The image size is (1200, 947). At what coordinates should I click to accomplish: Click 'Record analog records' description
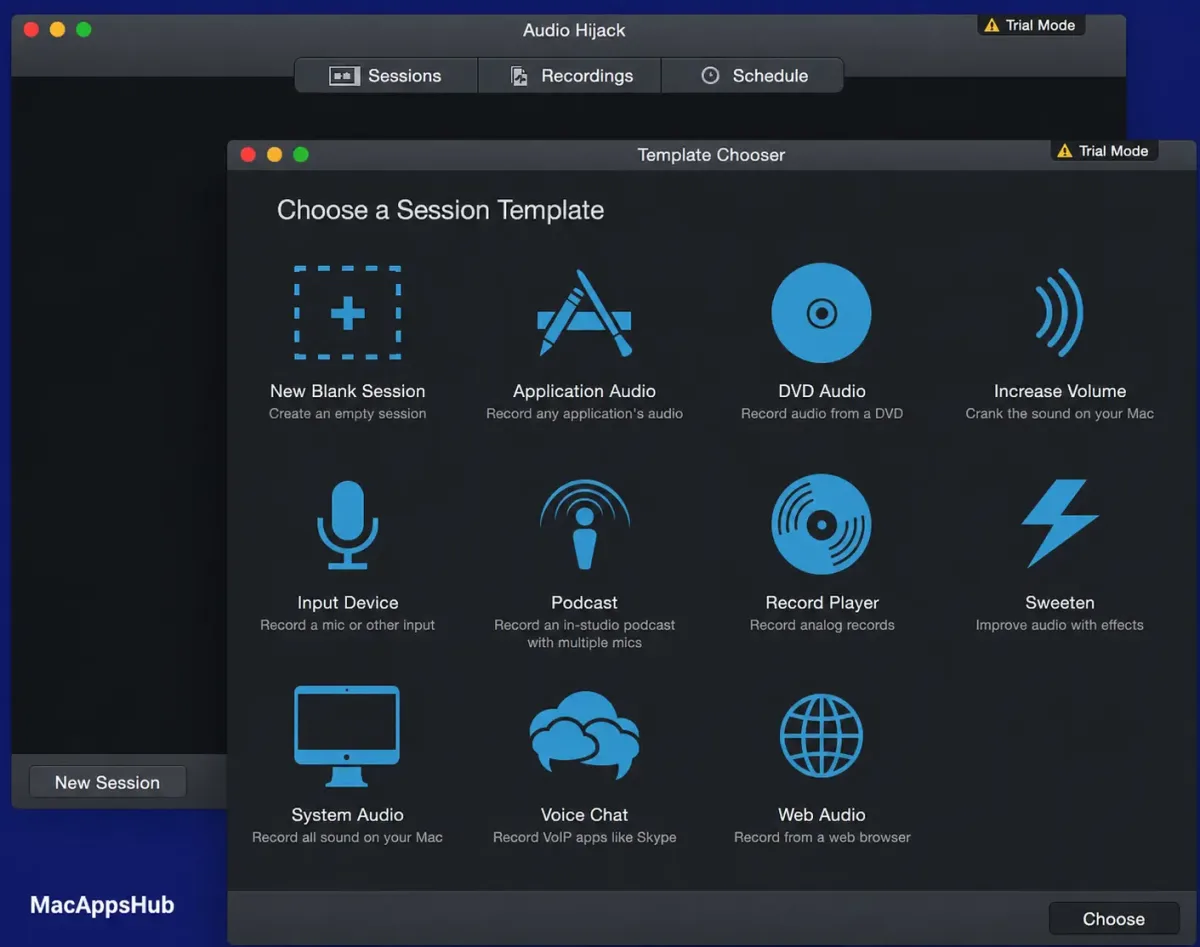pyautogui.click(x=821, y=625)
